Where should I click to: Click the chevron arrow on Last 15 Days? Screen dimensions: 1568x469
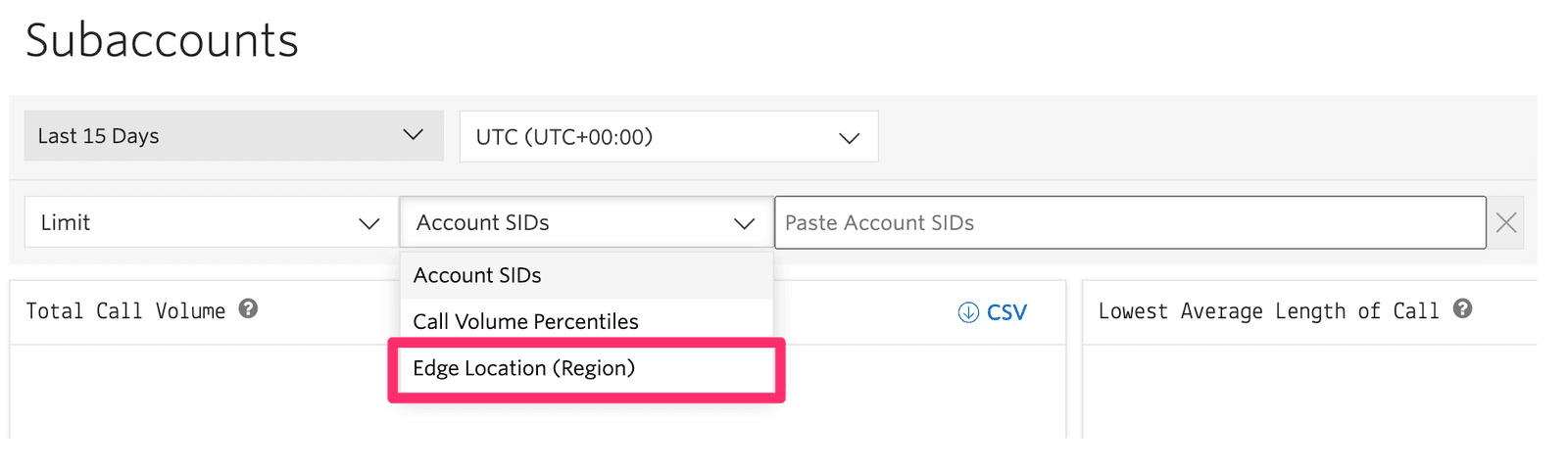(414, 135)
